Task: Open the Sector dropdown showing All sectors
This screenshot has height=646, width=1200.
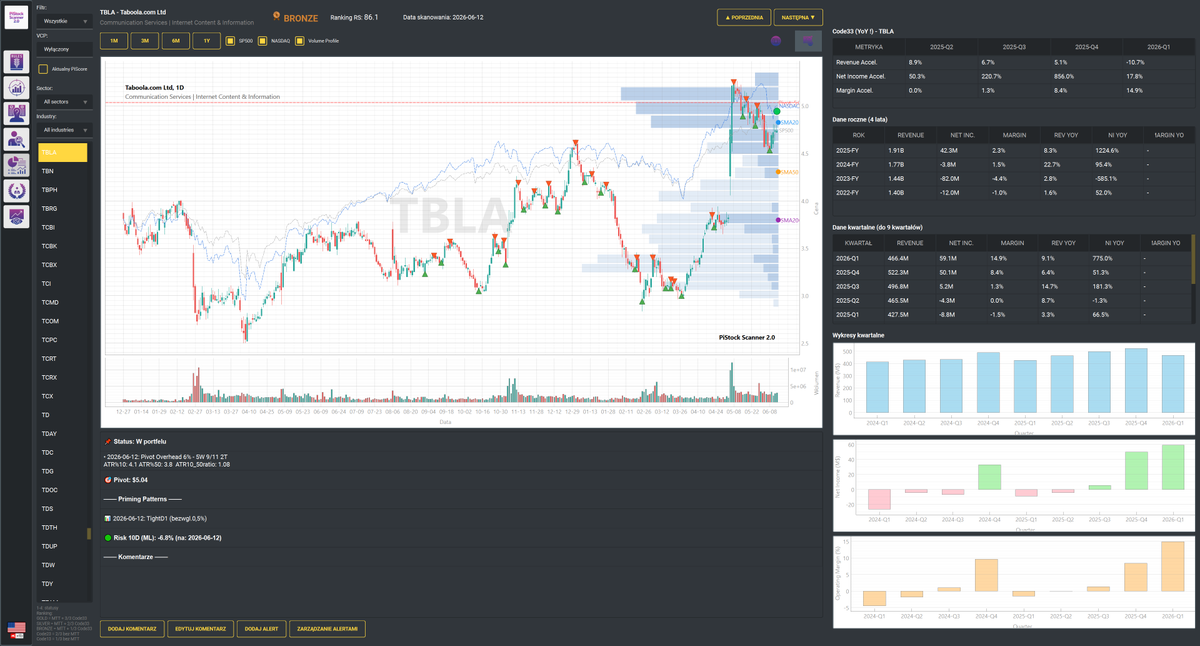Action: [64, 102]
